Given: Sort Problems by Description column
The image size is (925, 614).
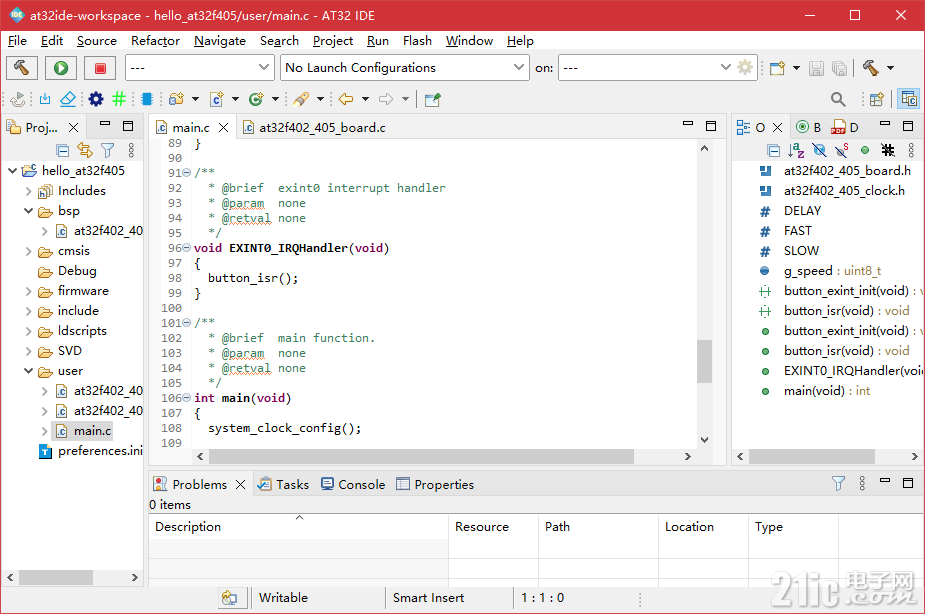Looking at the screenshot, I should click(x=299, y=527).
